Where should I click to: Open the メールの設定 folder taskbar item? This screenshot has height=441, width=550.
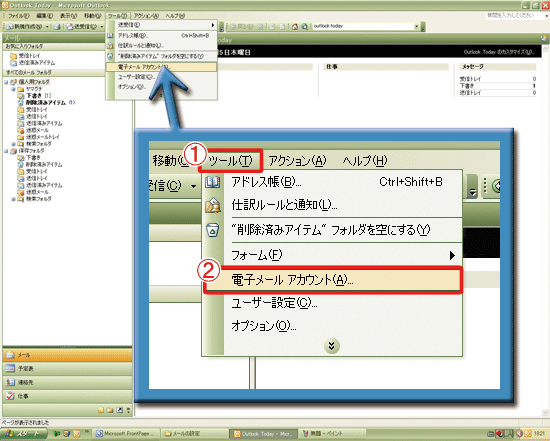(195, 434)
